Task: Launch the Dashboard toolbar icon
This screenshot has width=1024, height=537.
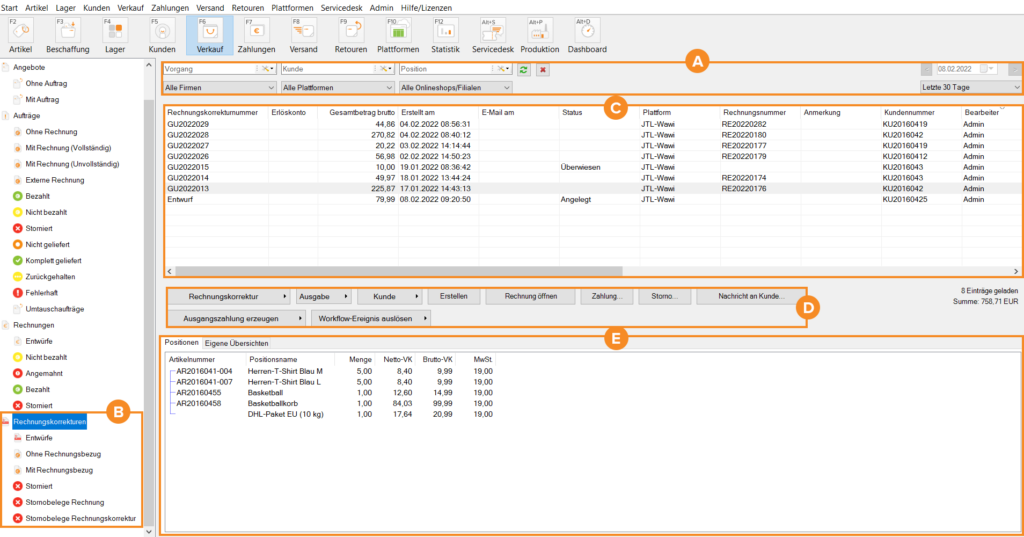Action: (587, 34)
